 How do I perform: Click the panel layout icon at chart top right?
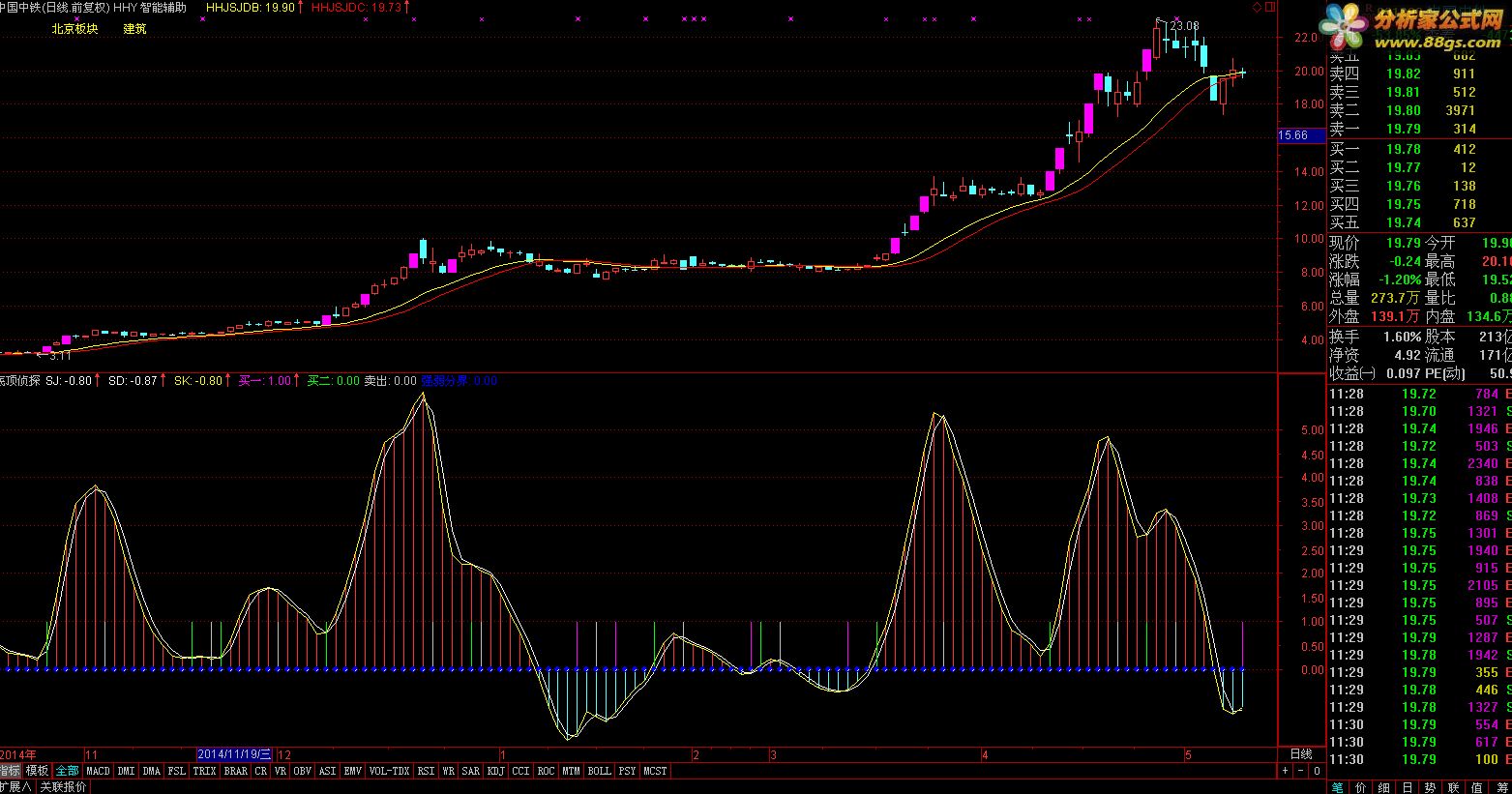[x=1269, y=7]
